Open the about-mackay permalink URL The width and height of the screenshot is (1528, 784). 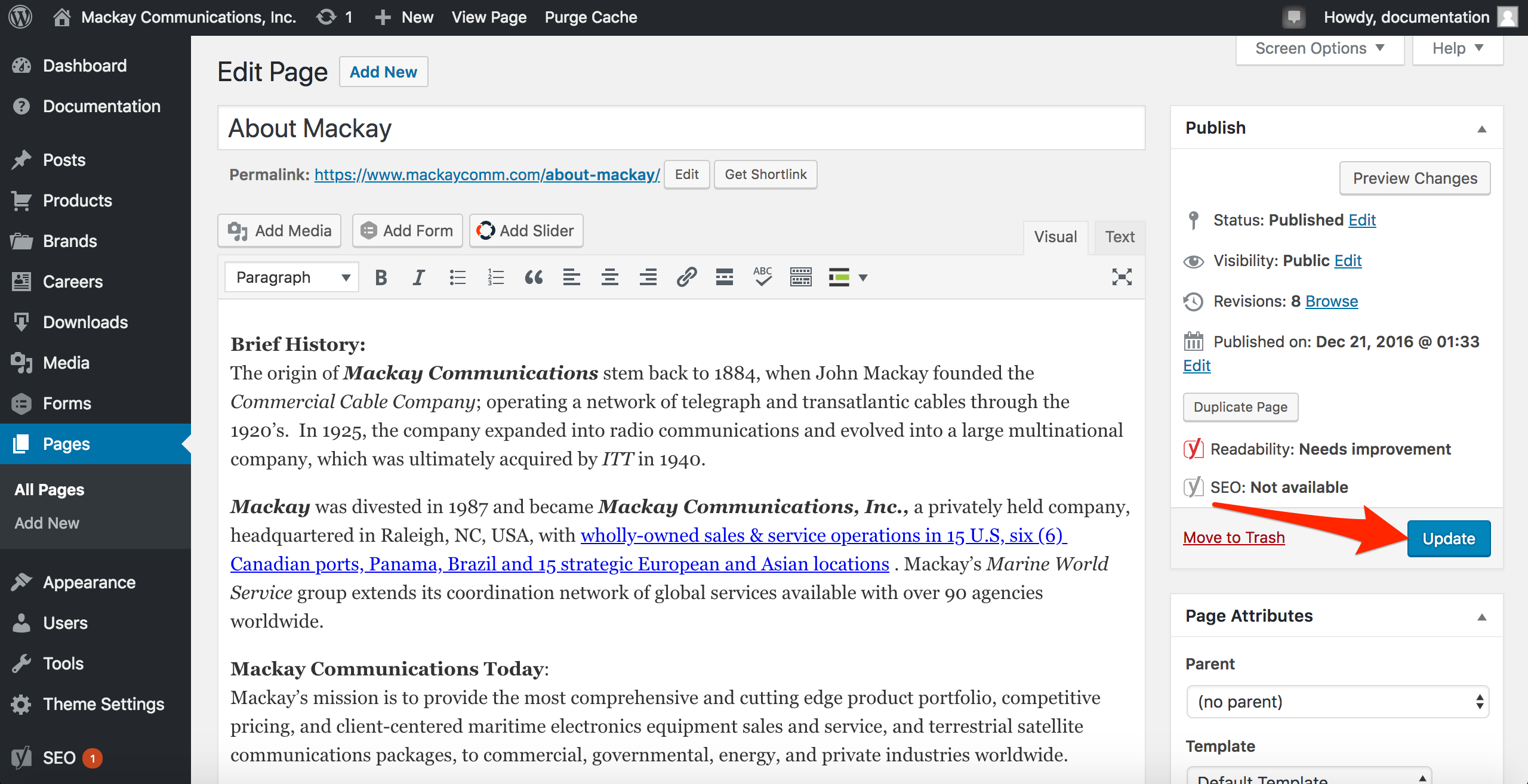487,175
